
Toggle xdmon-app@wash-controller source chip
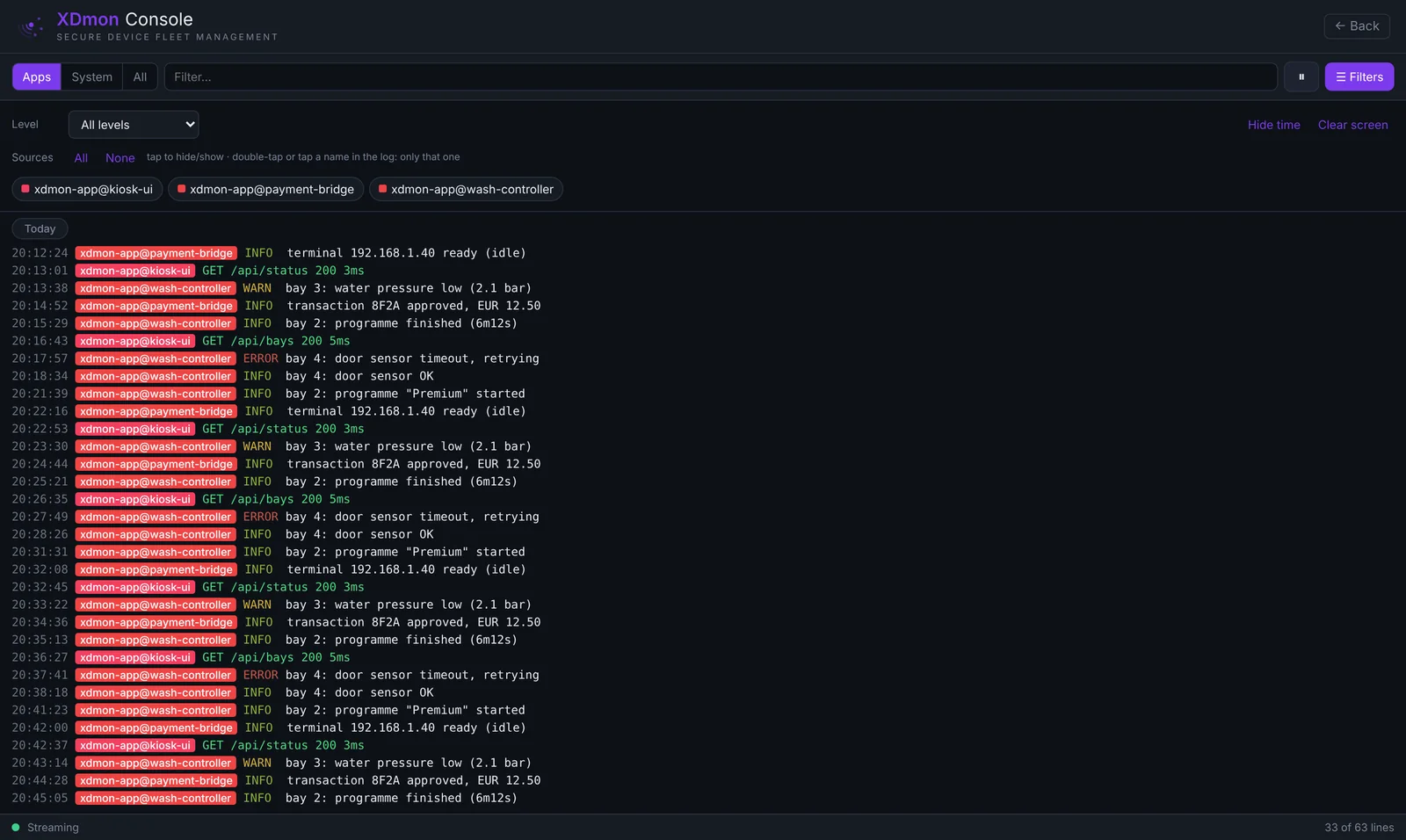466,189
